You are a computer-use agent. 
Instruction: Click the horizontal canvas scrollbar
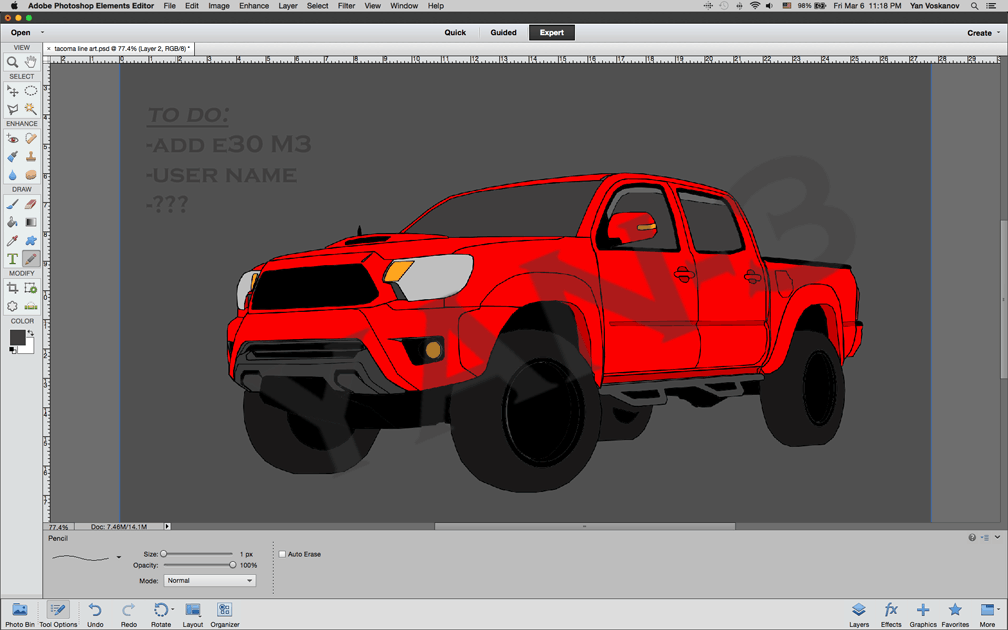(585, 526)
